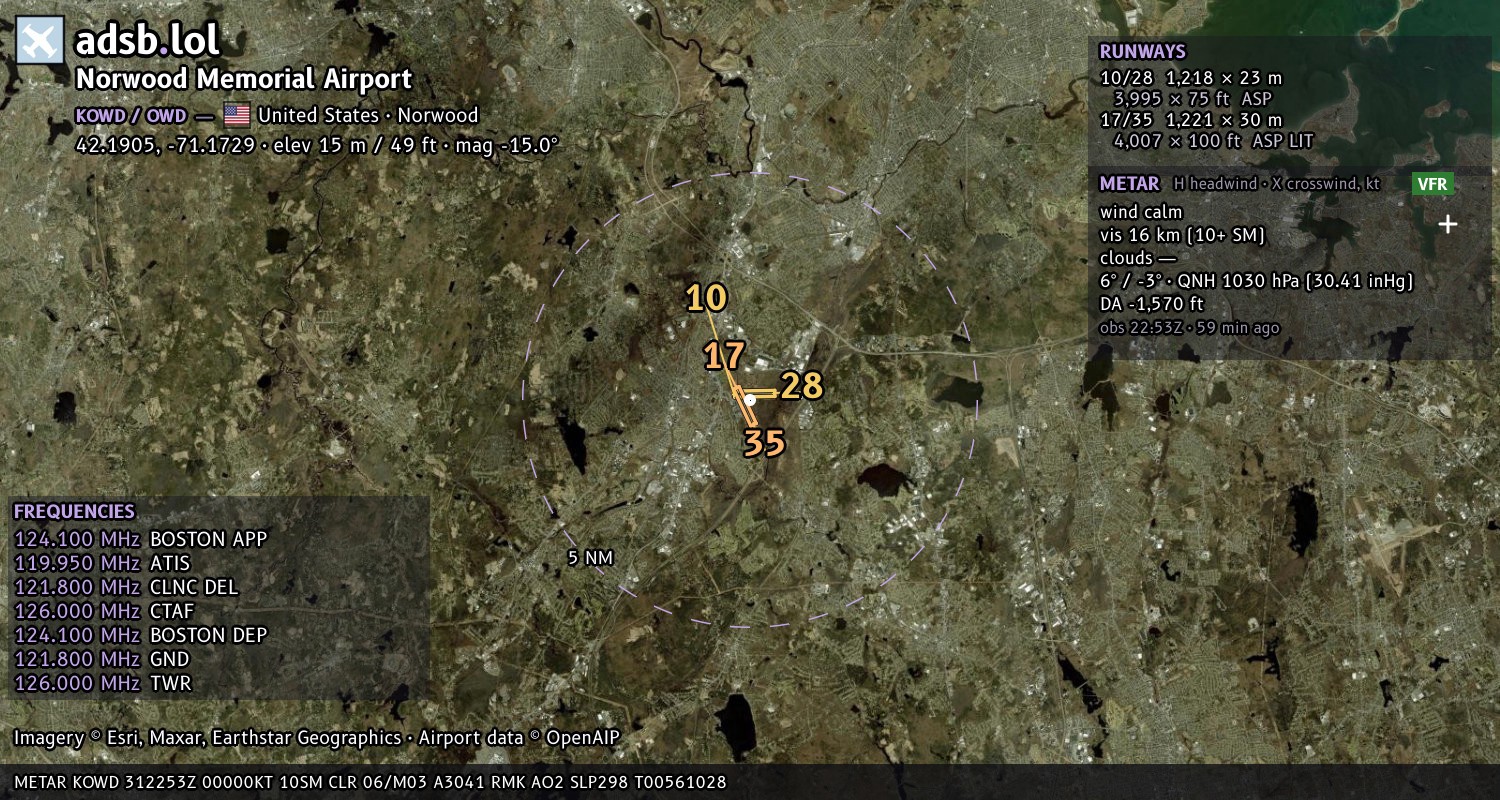The image size is (1500, 800).
Task: Click the FREQUENCIES panel heading
Action: click(x=74, y=512)
